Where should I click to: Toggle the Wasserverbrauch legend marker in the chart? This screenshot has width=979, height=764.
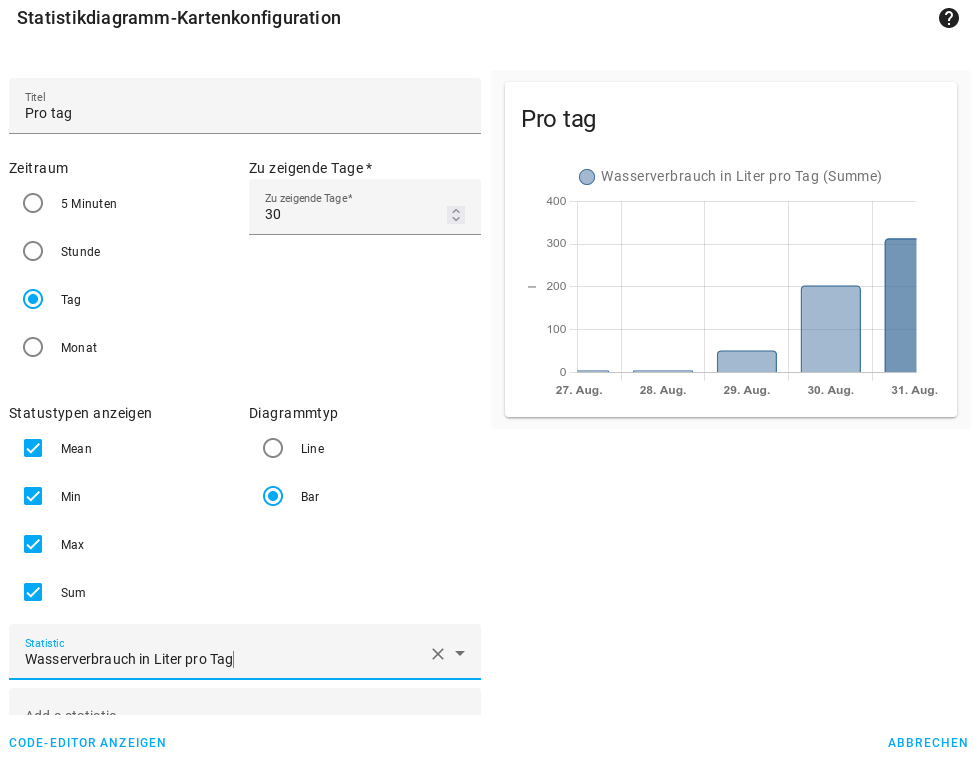[x=586, y=176]
